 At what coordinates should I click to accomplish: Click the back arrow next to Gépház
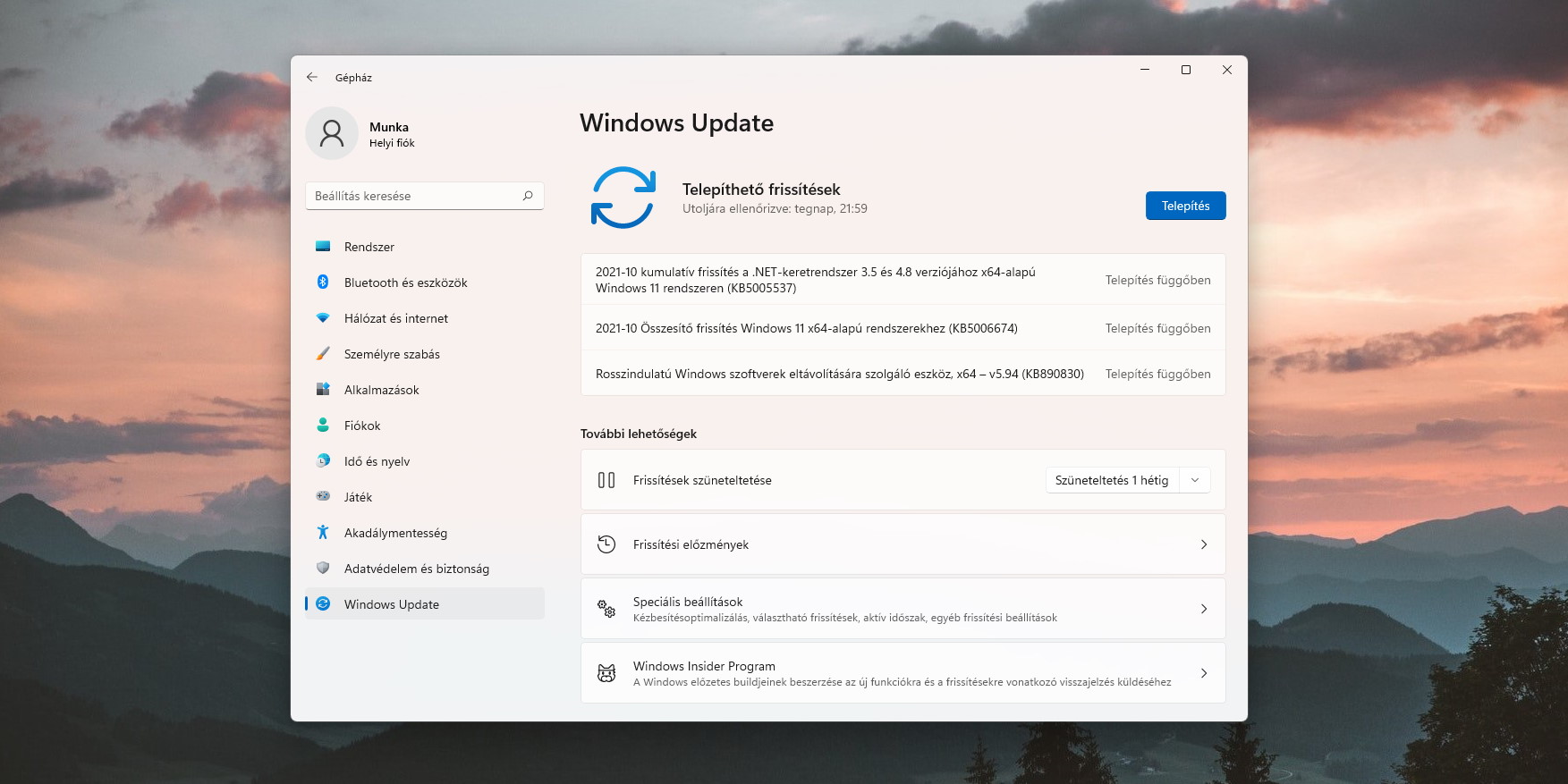(312, 78)
